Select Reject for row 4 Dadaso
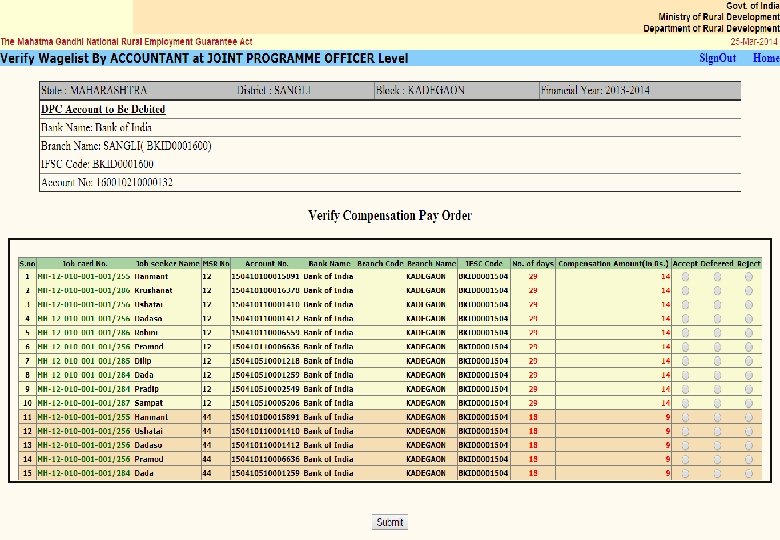 (x=749, y=318)
